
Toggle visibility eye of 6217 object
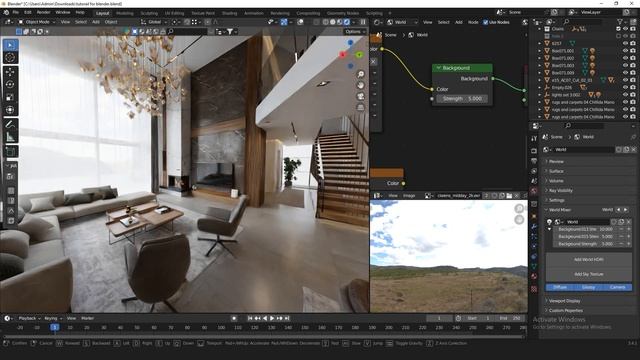626,43
